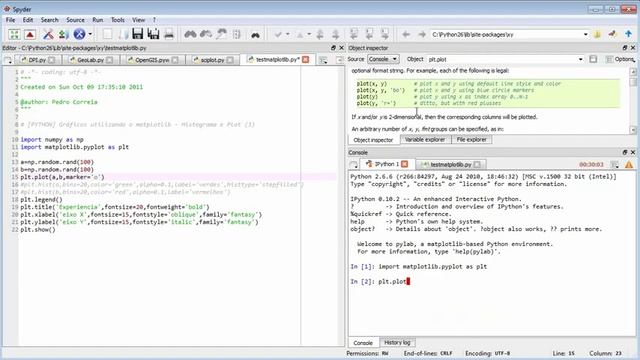
Task: Switch to the sciplot.py editor tab
Action: click(213, 60)
